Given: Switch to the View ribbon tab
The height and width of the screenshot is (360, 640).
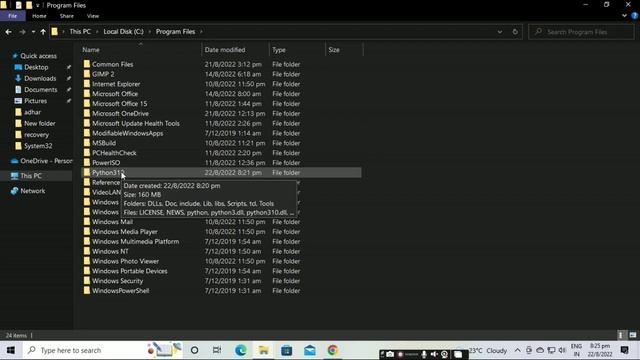Looking at the screenshot, I should [93, 16].
